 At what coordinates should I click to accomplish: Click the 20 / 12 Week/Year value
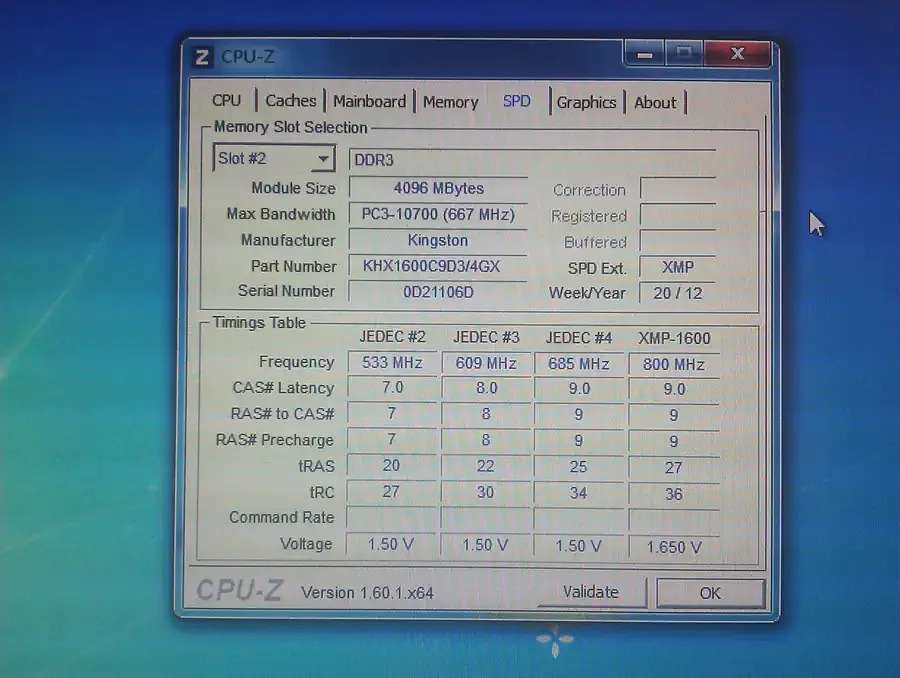click(678, 293)
